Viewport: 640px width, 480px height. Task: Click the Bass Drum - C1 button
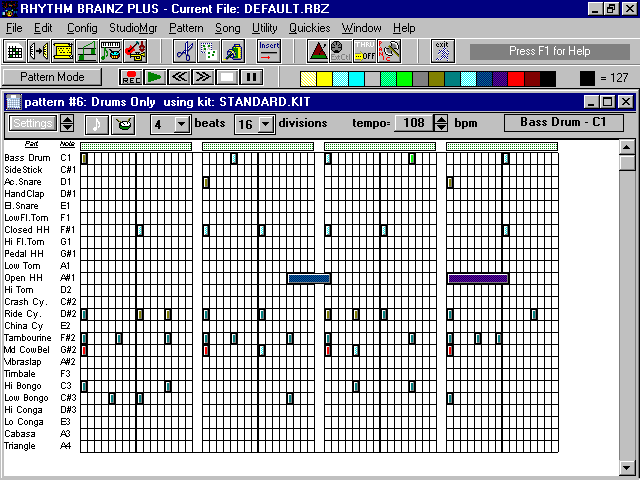[564, 123]
